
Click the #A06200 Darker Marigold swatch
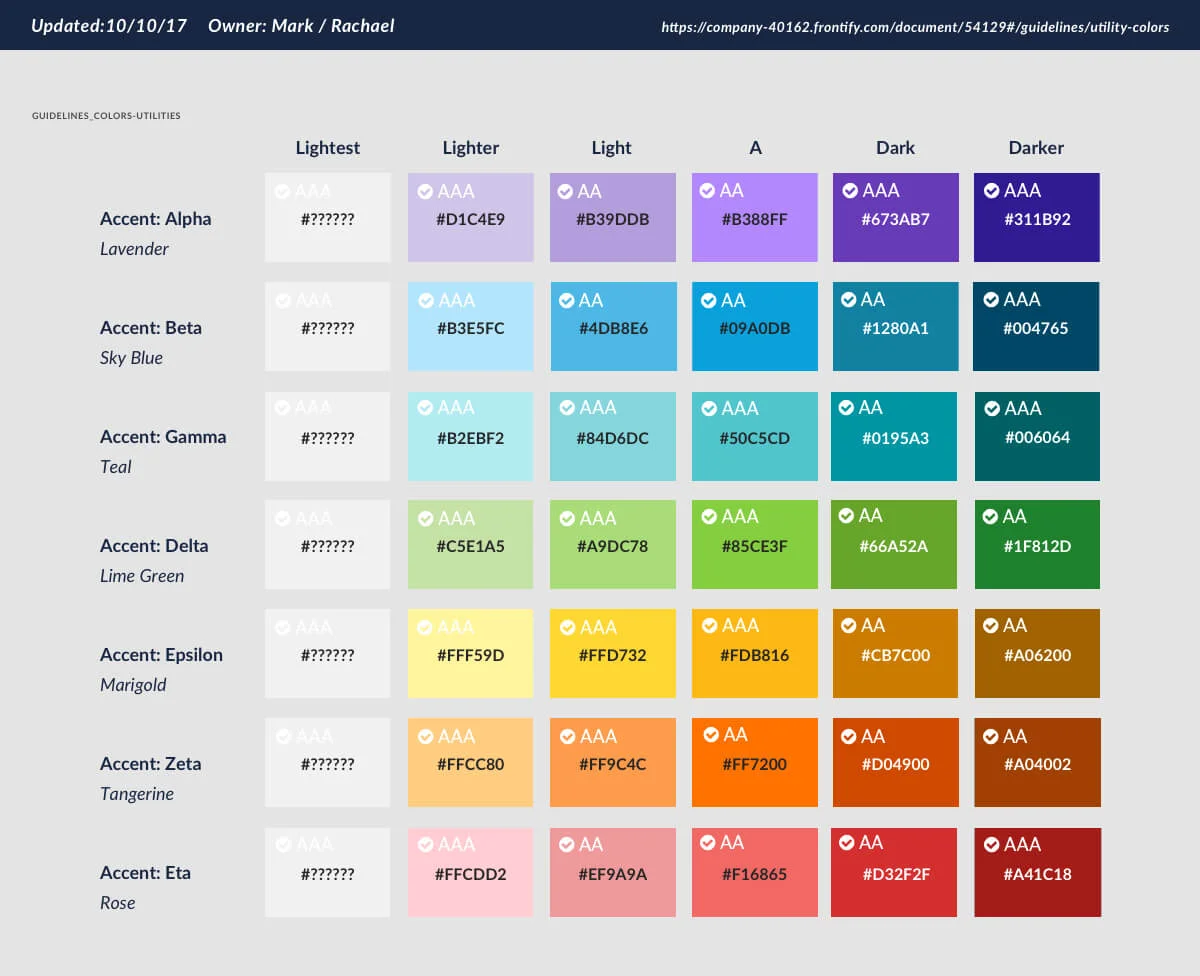(x=1037, y=653)
